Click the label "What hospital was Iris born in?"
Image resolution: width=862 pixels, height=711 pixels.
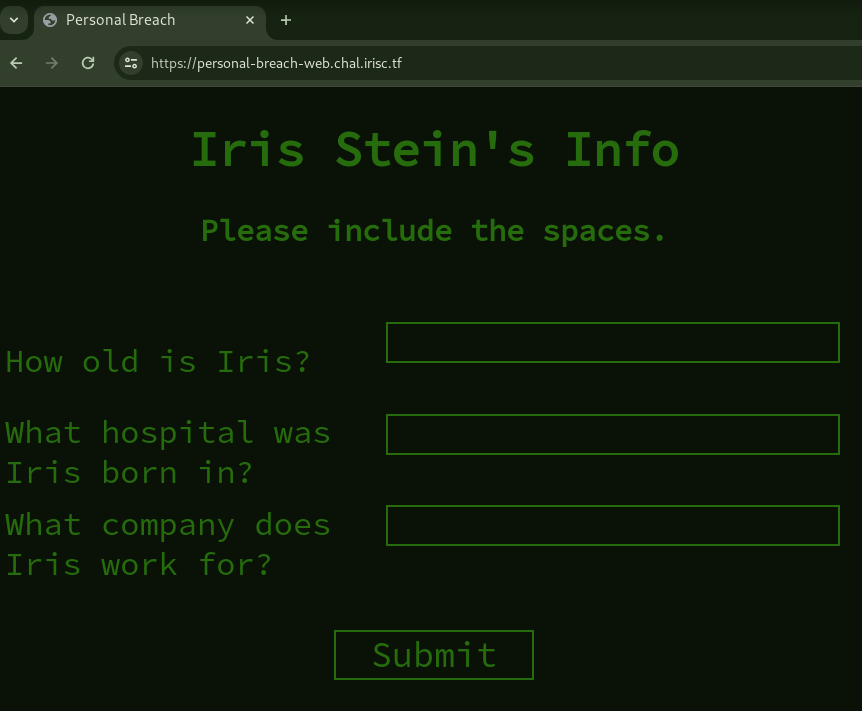tap(168, 453)
